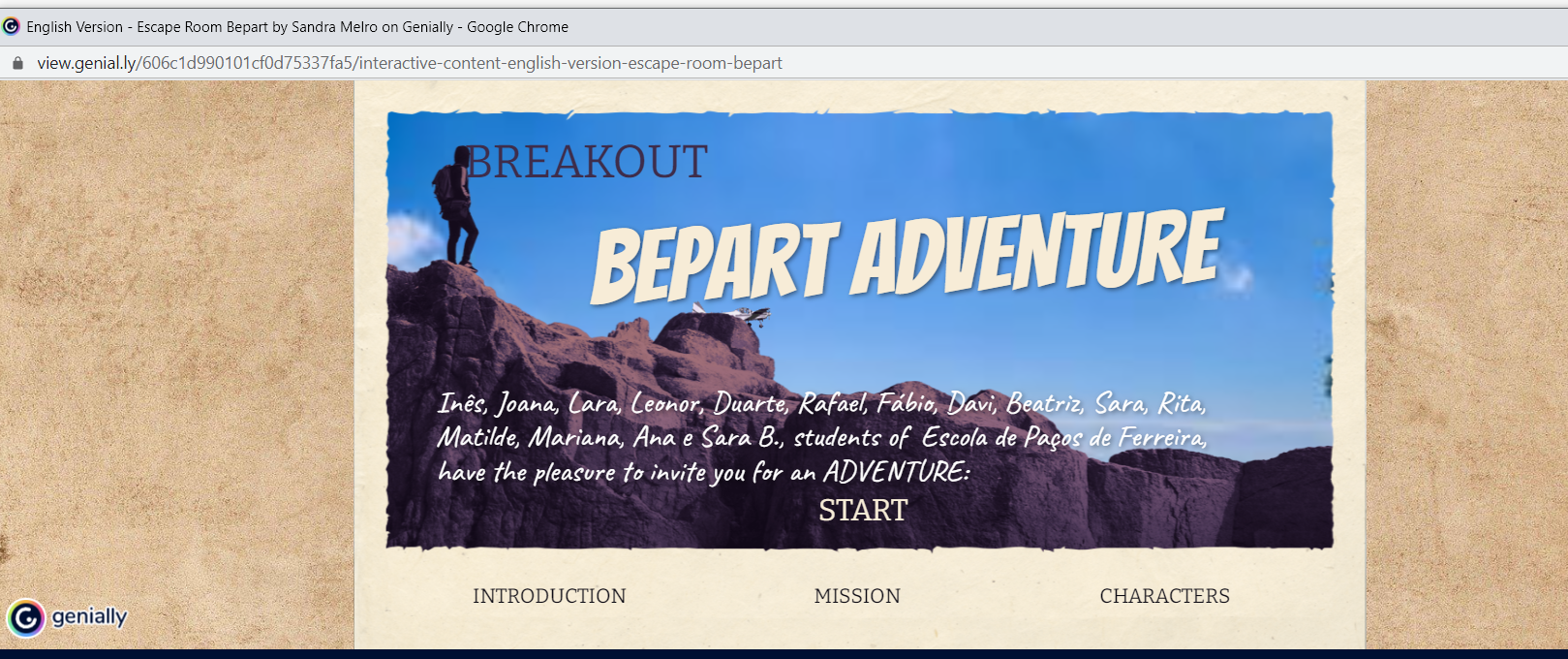Click the 'have the pleasure to invite you' line
The width and height of the screenshot is (1568, 659).
[703, 472]
